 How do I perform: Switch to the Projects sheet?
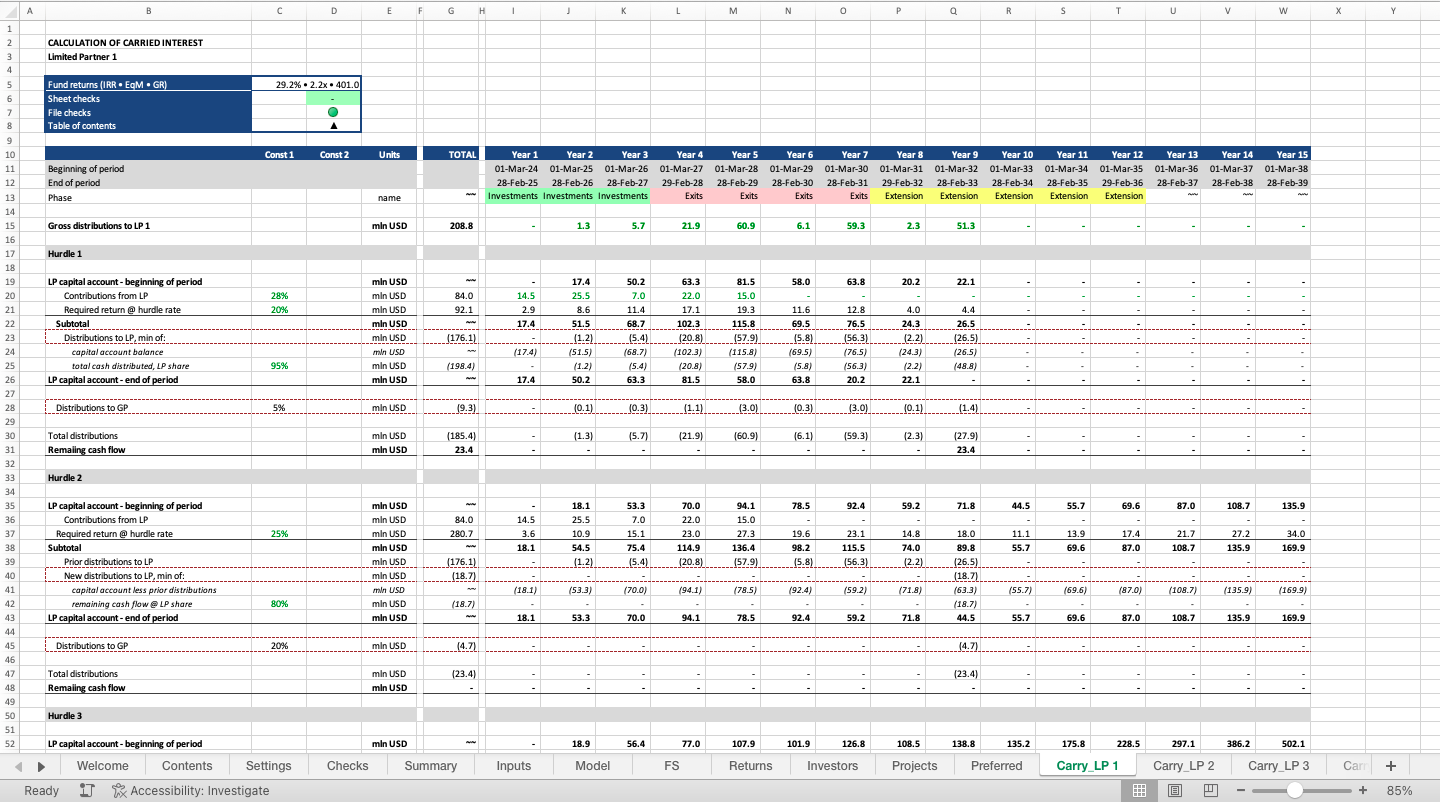coord(915,766)
